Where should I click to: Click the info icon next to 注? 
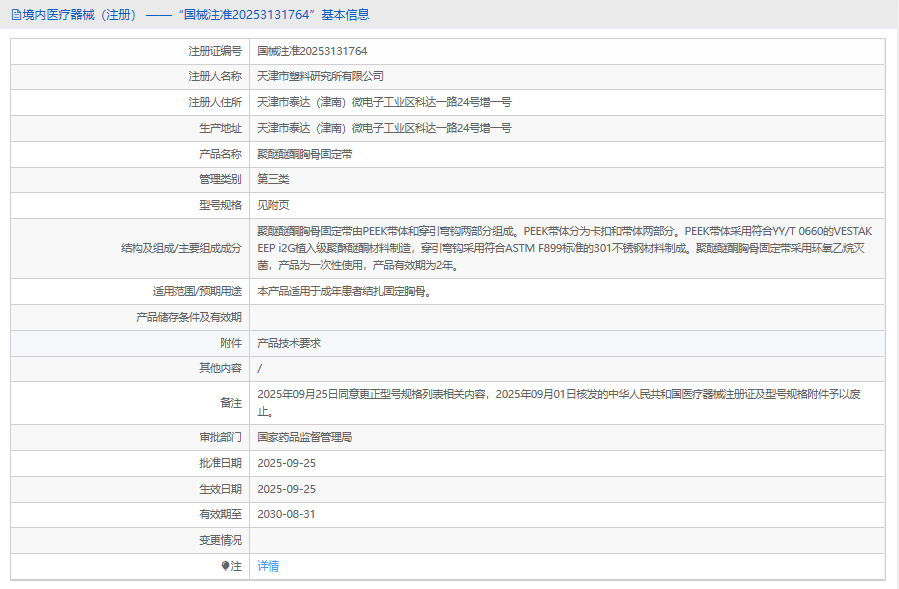coord(225,566)
